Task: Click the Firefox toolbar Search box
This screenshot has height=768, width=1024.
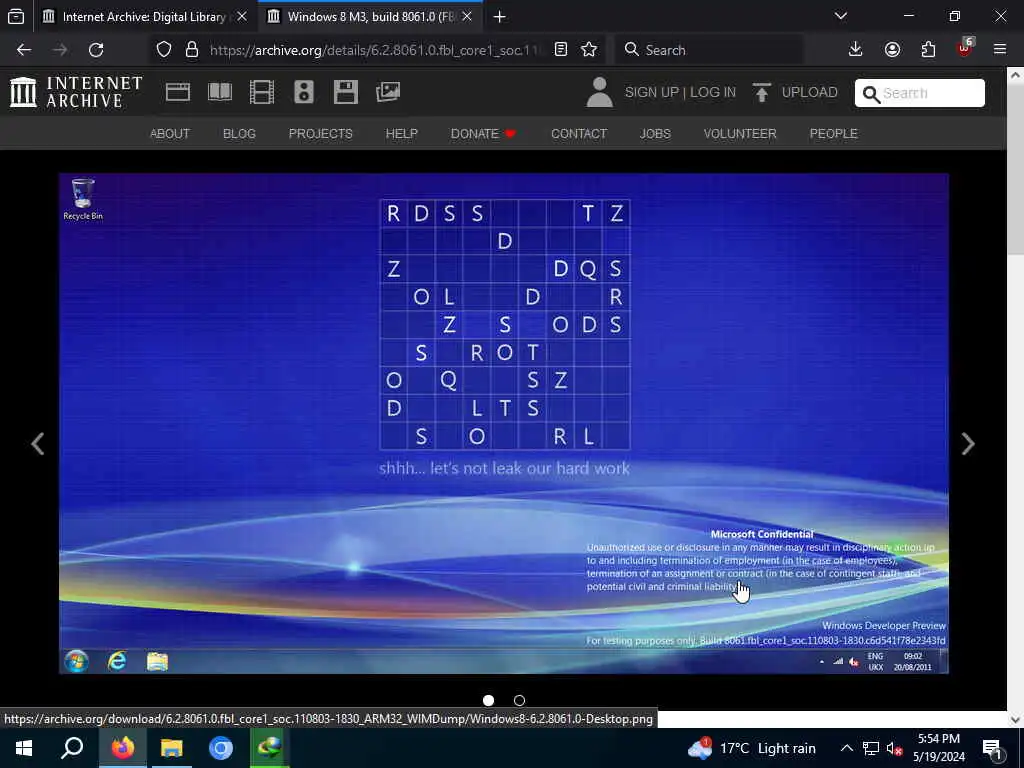Action: pyautogui.click(x=709, y=50)
